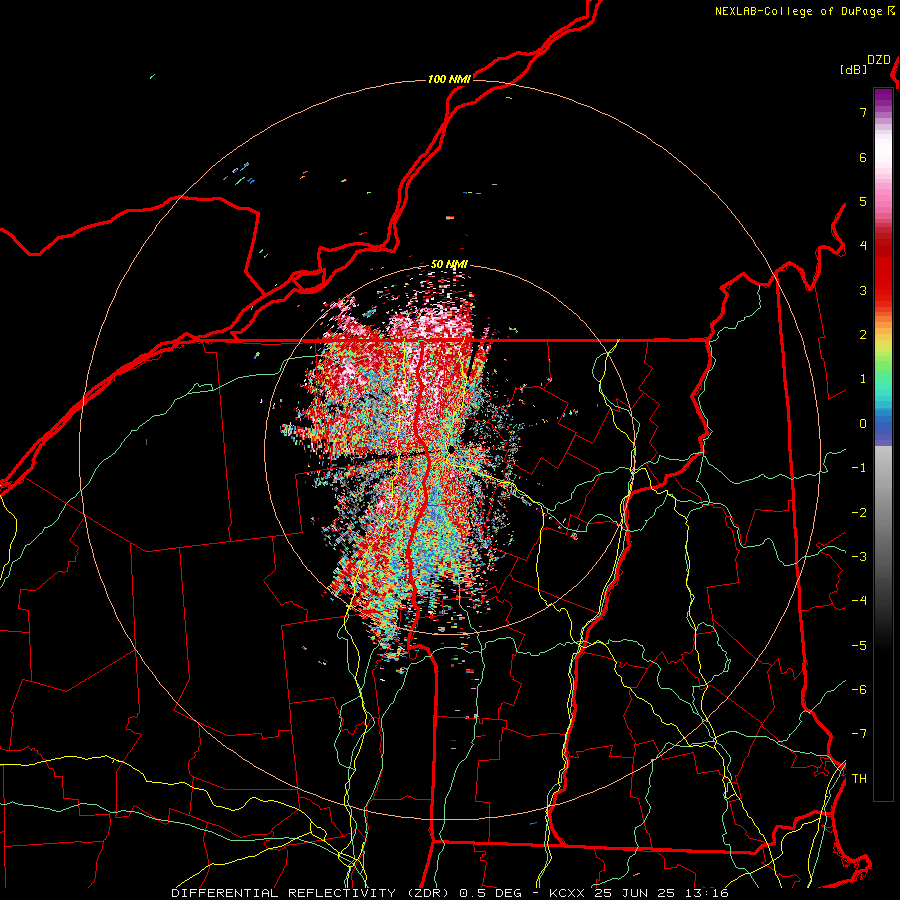Click the -2 value on the dB scale
The image size is (900, 900).
point(859,512)
